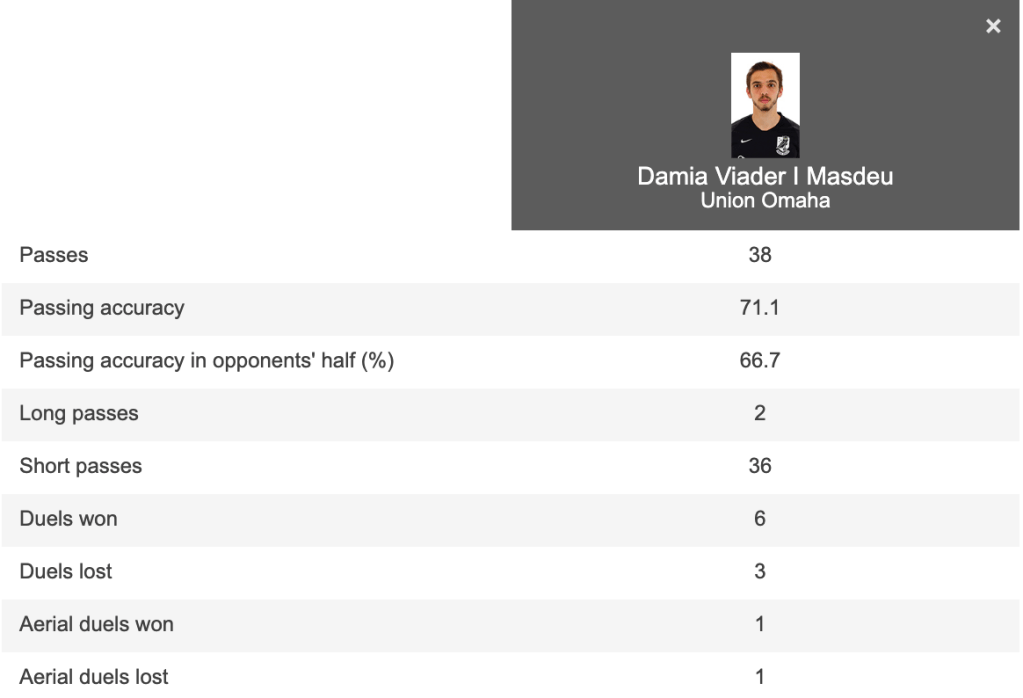Select the Passes stat label

(54, 255)
